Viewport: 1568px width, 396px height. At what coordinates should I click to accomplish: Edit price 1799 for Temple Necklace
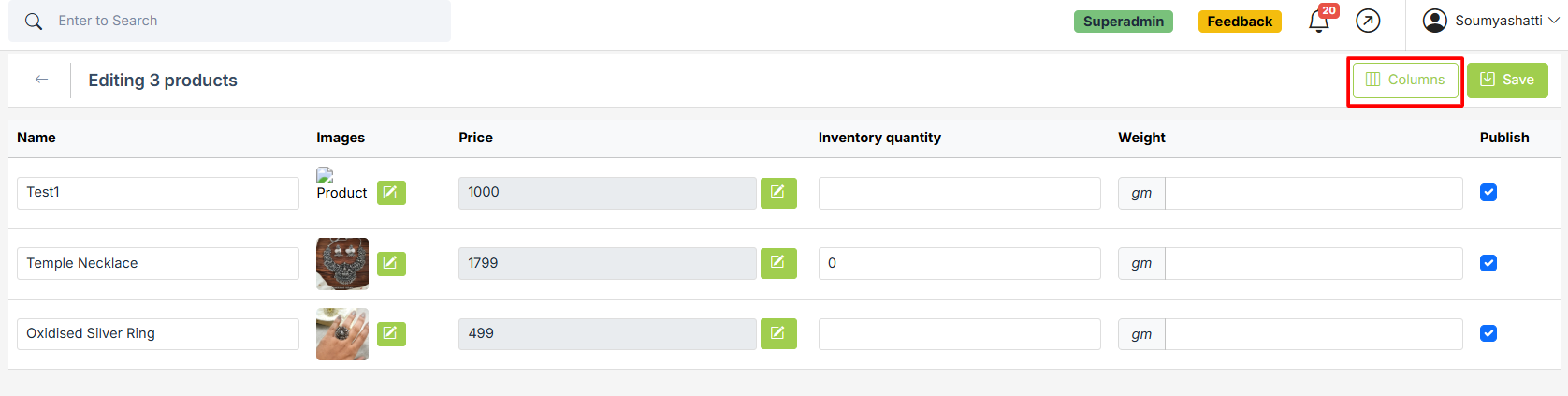pyautogui.click(x=777, y=263)
